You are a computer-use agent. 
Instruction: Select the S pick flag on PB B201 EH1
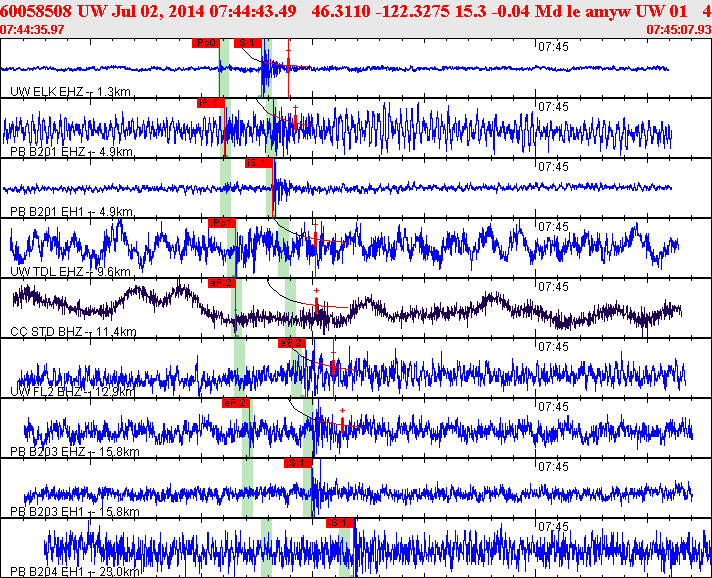pyautogui.click(x=258, y=163)
